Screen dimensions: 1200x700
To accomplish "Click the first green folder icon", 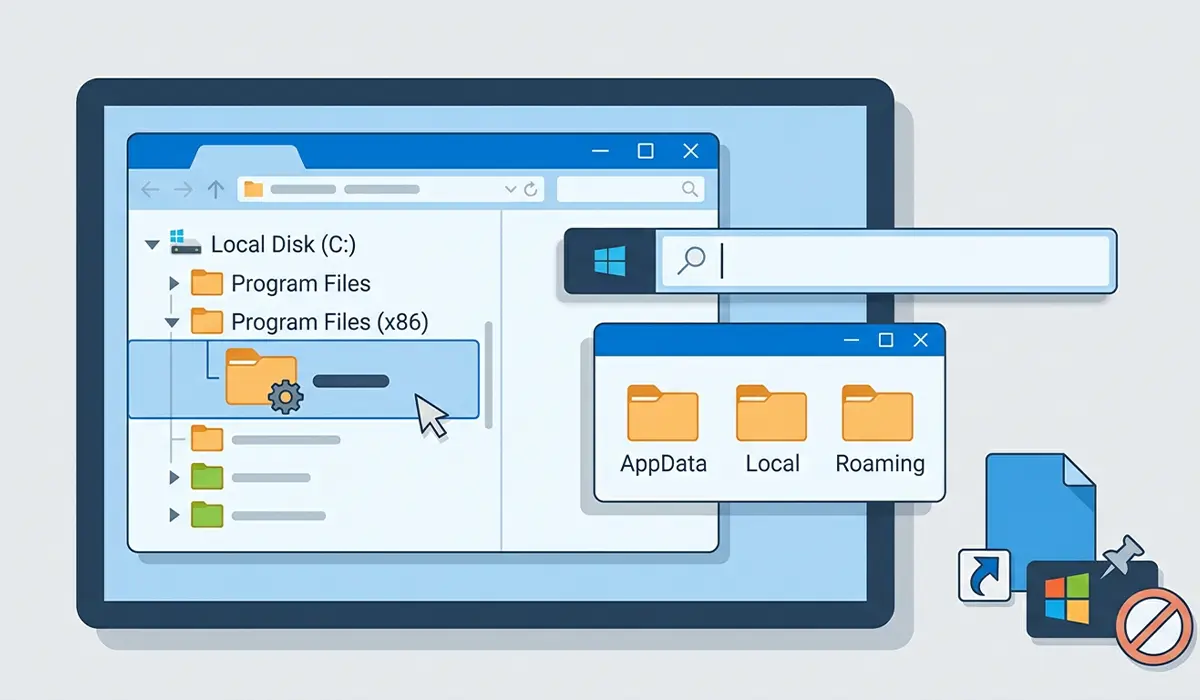I will [207, 476].
